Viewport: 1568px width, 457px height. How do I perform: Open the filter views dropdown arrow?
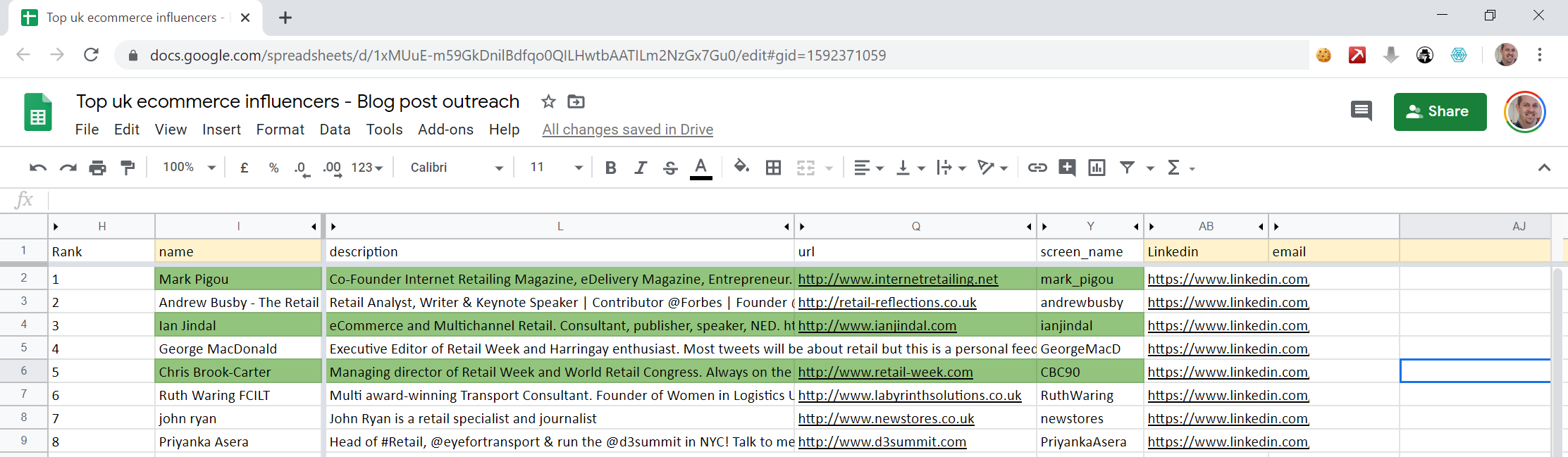[1150, 168]
